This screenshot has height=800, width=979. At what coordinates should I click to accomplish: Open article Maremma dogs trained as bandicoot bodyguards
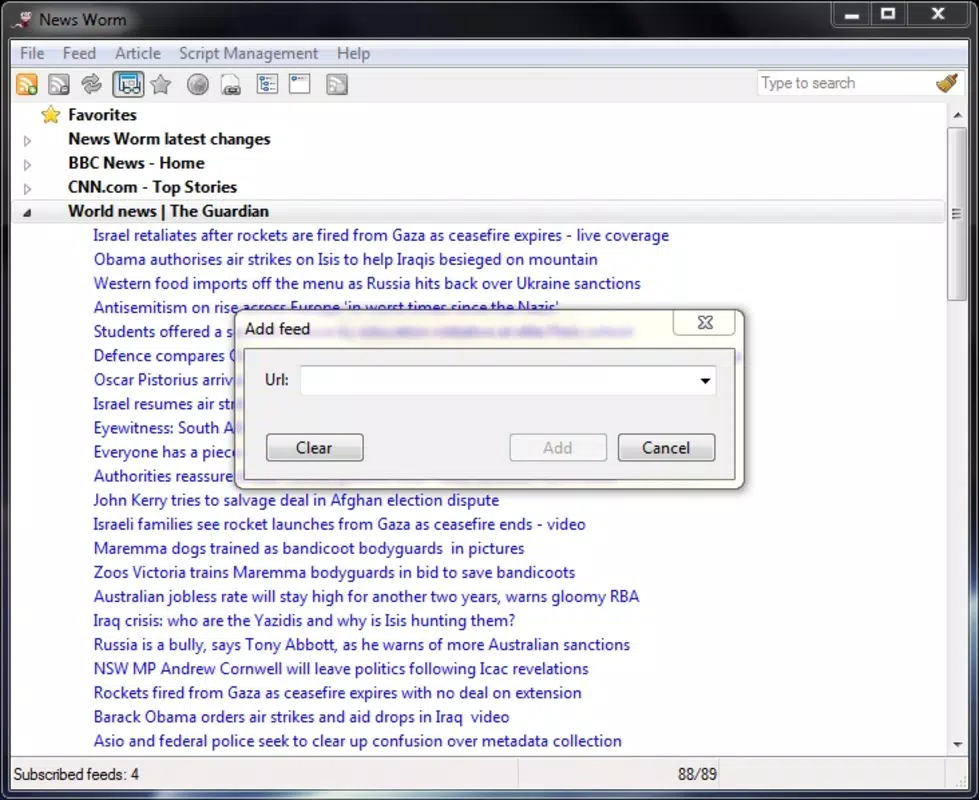(309, 548)
